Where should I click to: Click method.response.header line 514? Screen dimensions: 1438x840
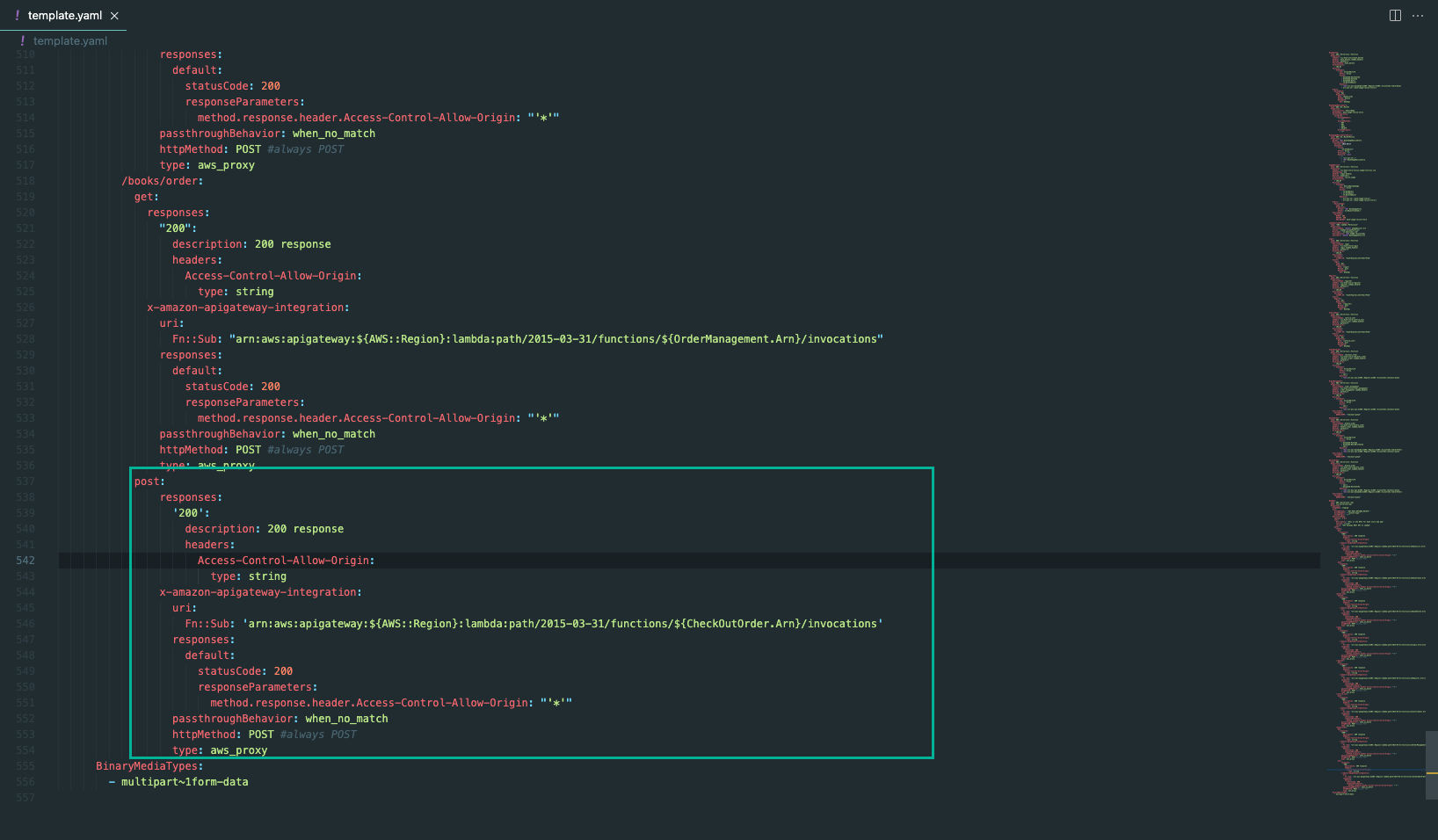tap(378, 118)
